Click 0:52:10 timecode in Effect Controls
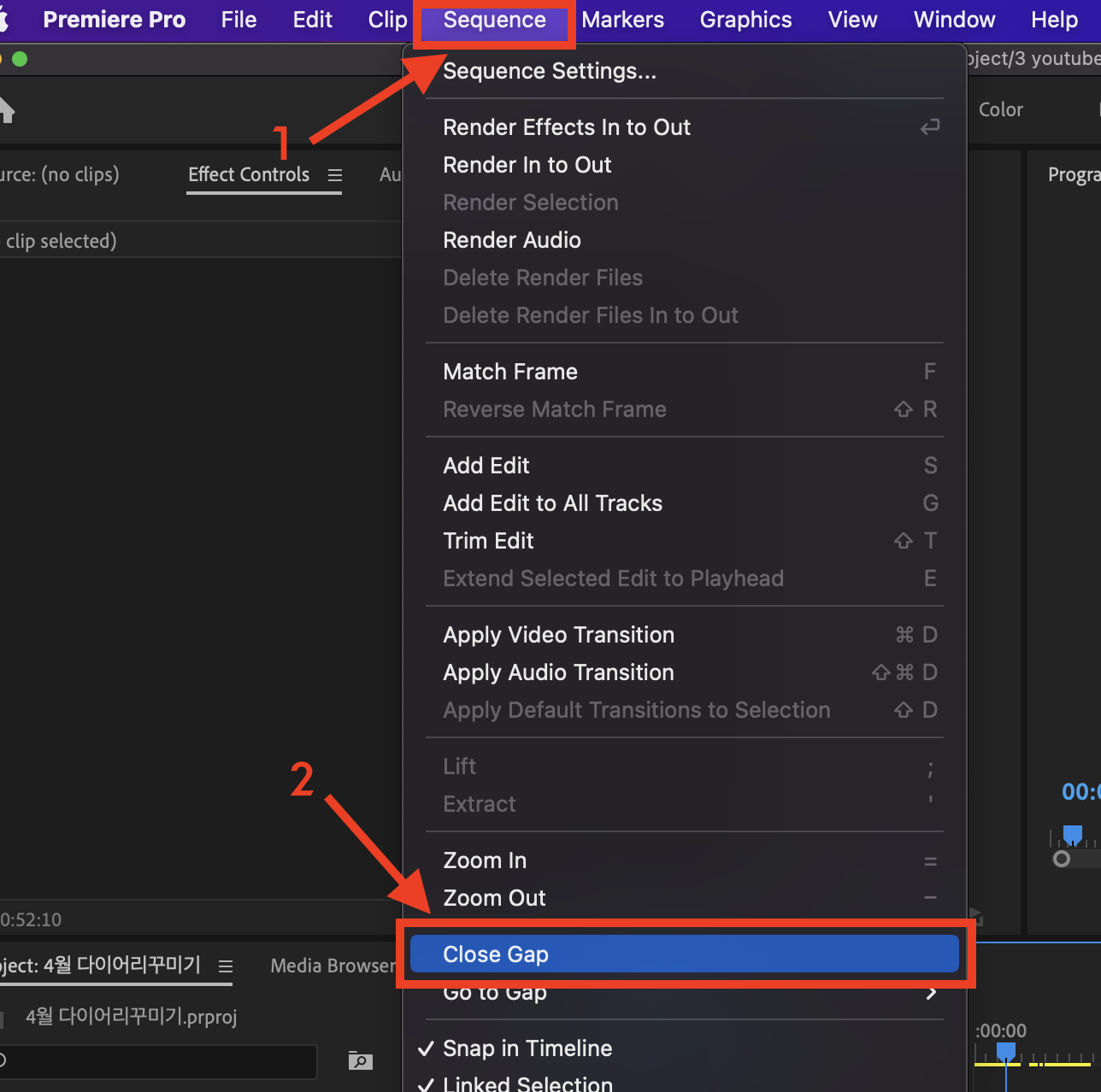Image resolution: width=1101 pixels, height=1092 pixels. pyautogui.click(x=31, y=919)
